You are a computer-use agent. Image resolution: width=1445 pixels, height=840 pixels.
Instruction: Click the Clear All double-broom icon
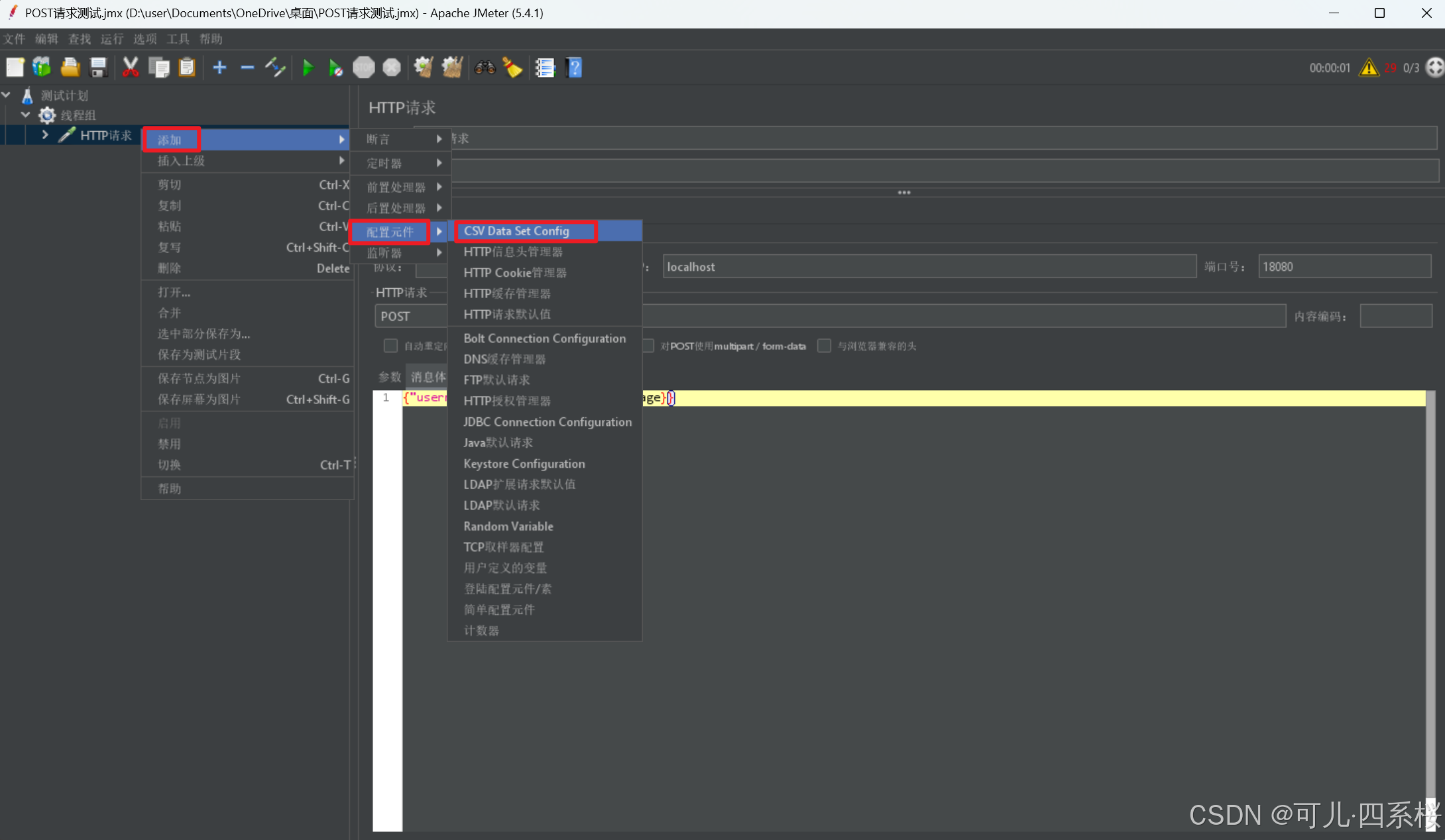point(452,68)
